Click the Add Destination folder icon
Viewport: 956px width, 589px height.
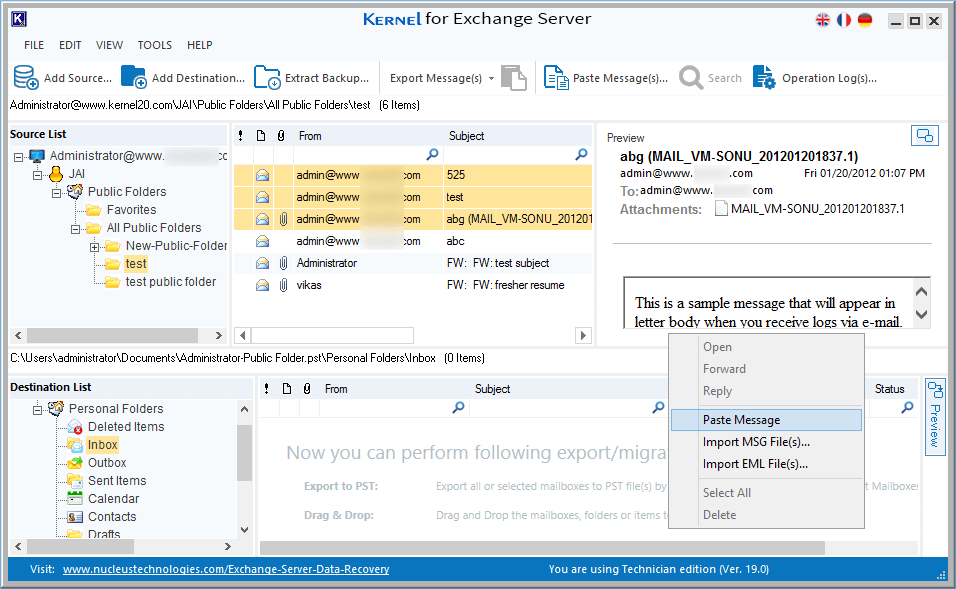point(134,77)
